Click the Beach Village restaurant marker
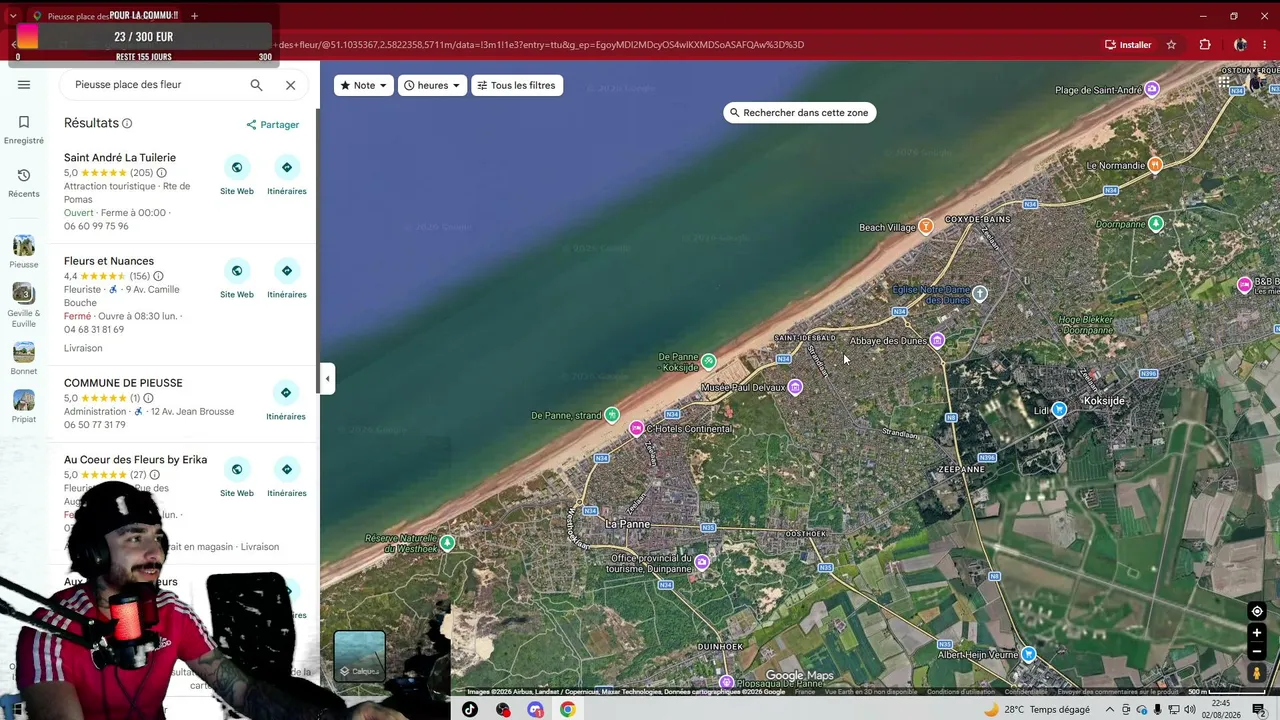 926,227
